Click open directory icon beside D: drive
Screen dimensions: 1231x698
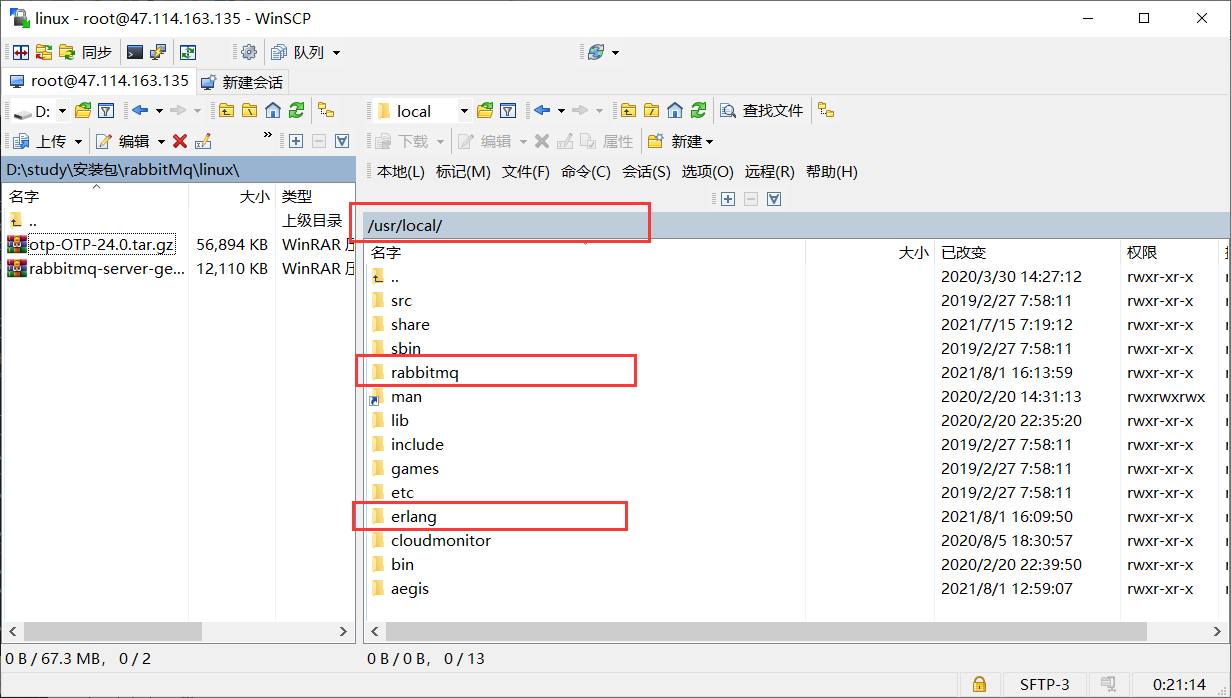(x=83, y=111)
